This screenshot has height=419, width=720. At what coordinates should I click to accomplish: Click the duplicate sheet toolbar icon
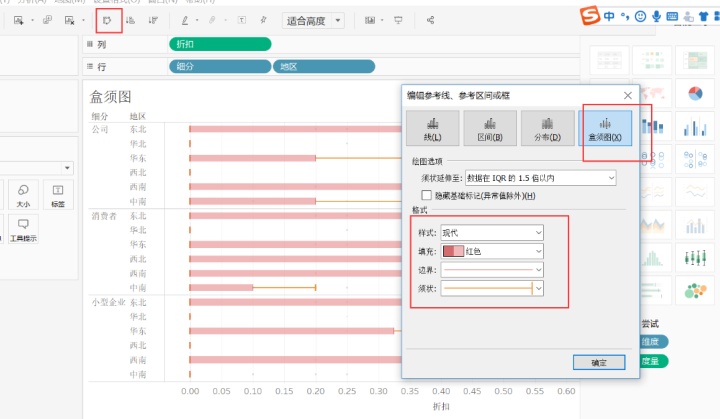click(x=47, y=20)
